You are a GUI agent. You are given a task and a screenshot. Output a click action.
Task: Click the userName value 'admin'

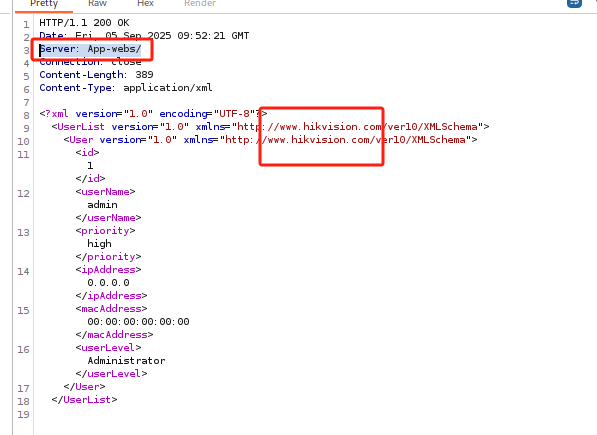click(x=102, y=205)
